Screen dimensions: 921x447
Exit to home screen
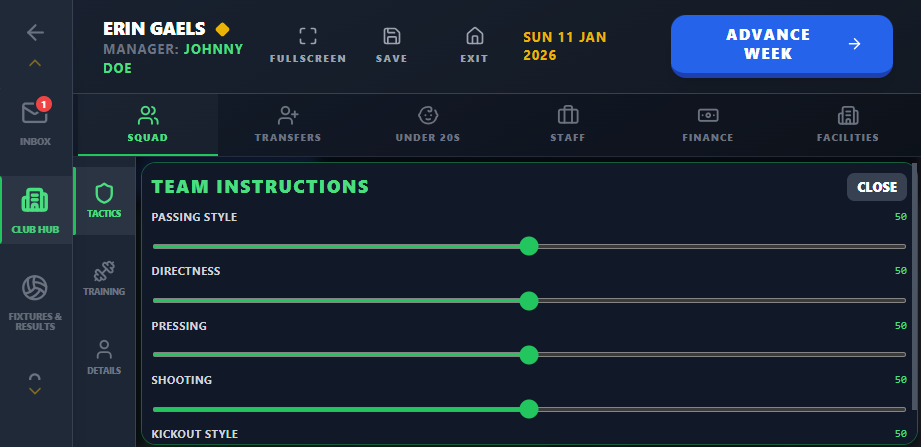coord(474,45)
